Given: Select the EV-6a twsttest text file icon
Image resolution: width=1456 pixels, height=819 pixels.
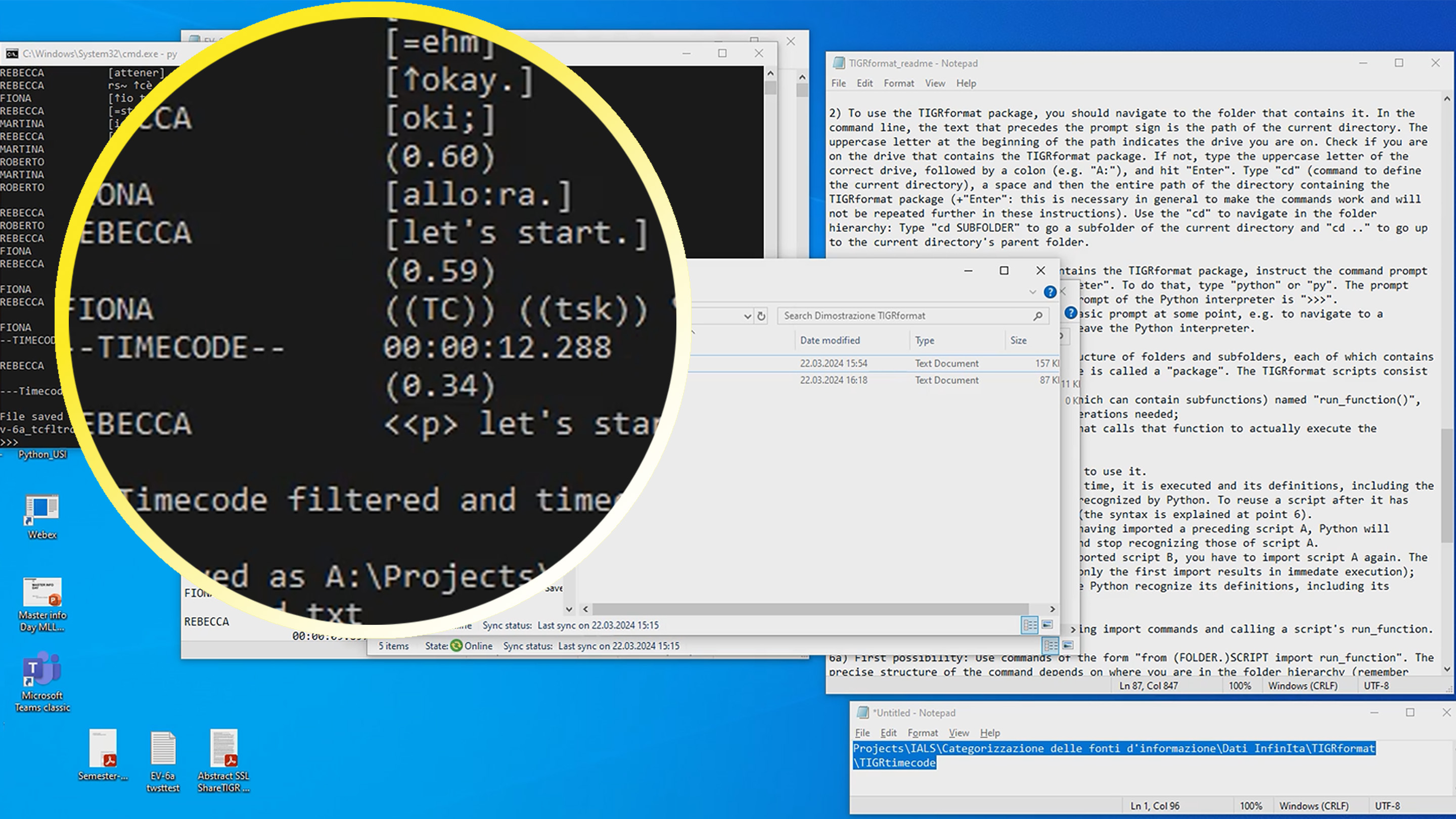Looking at the screenshot, I should click(x=163, y=761).
